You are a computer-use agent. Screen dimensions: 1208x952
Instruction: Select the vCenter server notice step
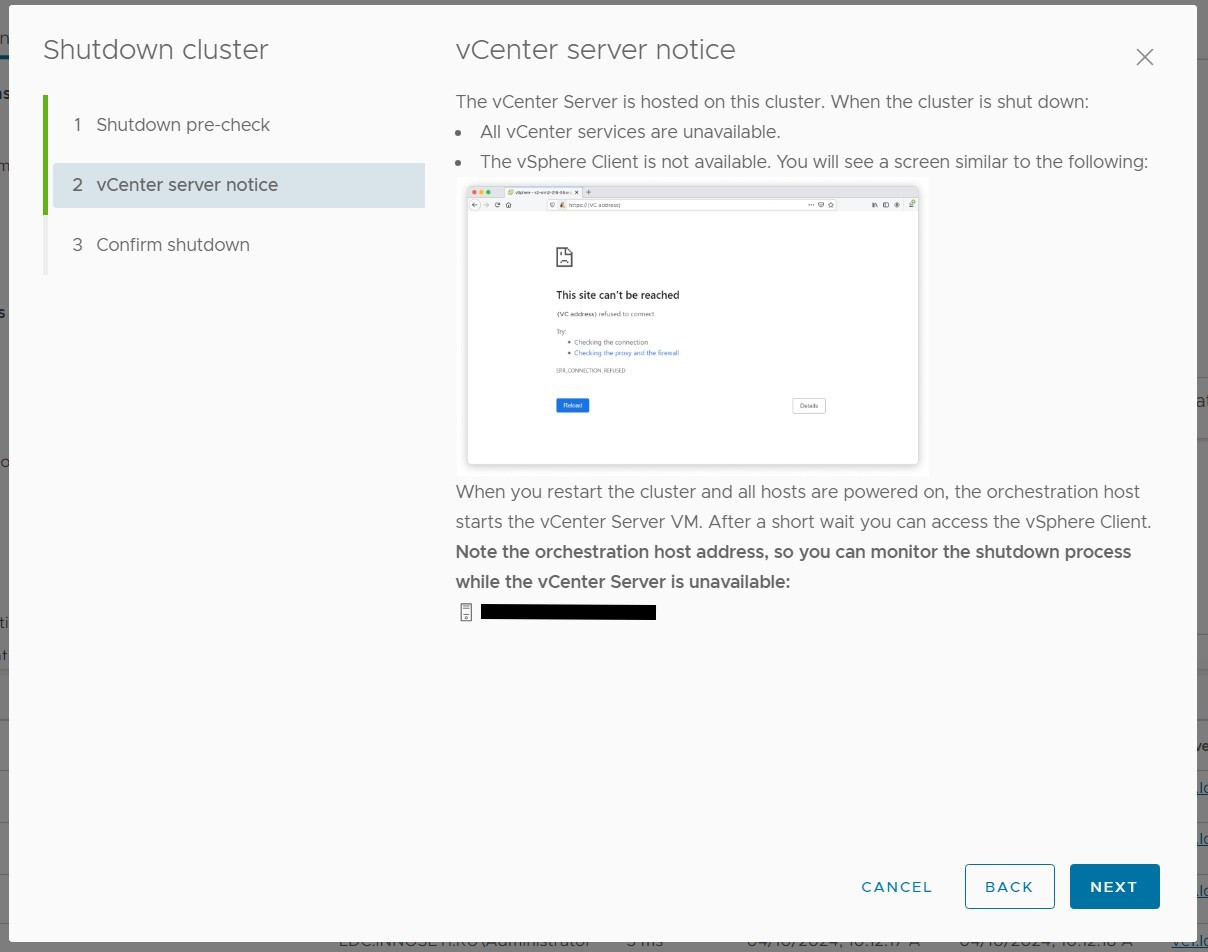[187, 185]
